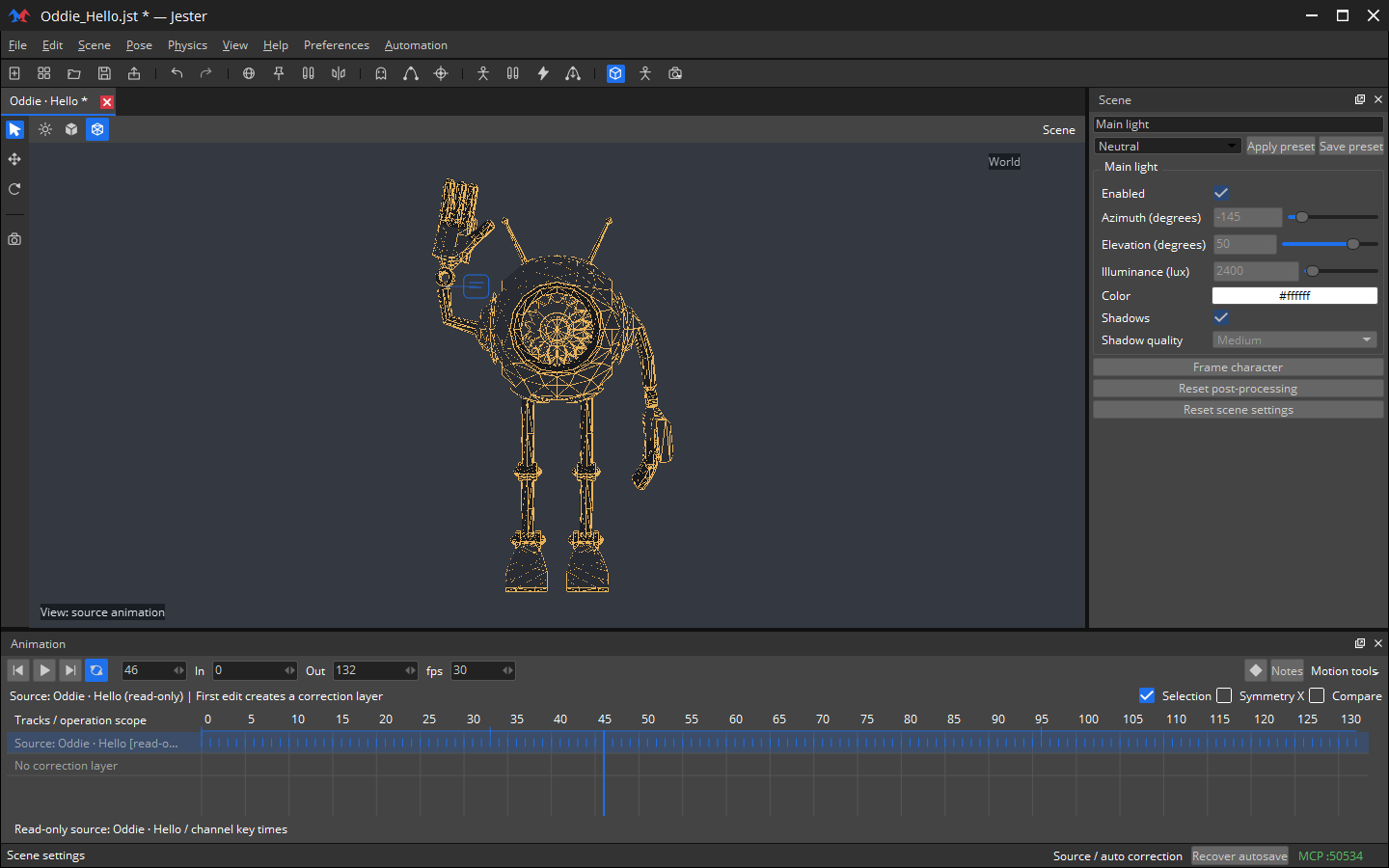Click the Out frame 132 stepper arrows

[410, 670]
